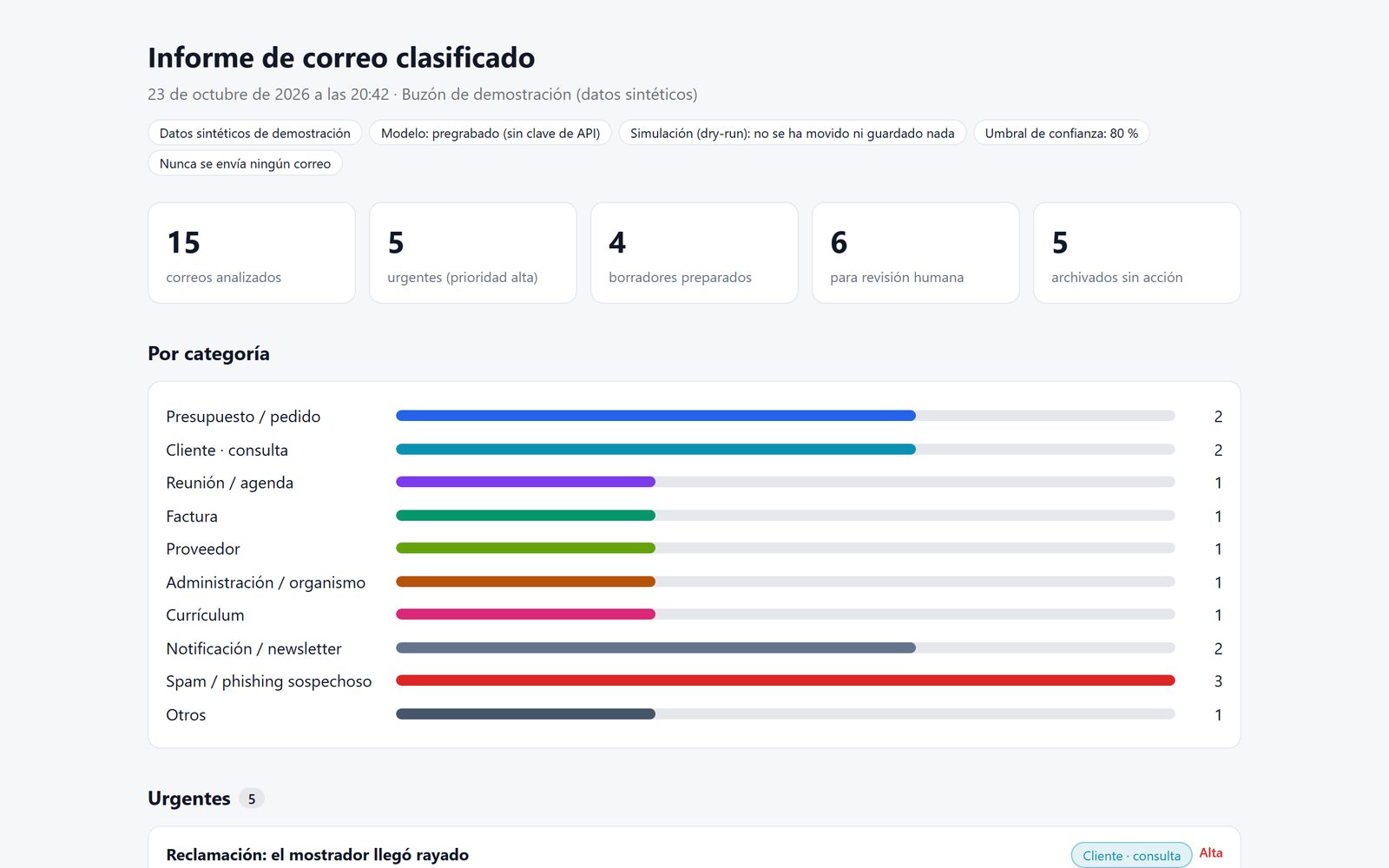Click the 'Informe de correo clasificado' title

341,57
